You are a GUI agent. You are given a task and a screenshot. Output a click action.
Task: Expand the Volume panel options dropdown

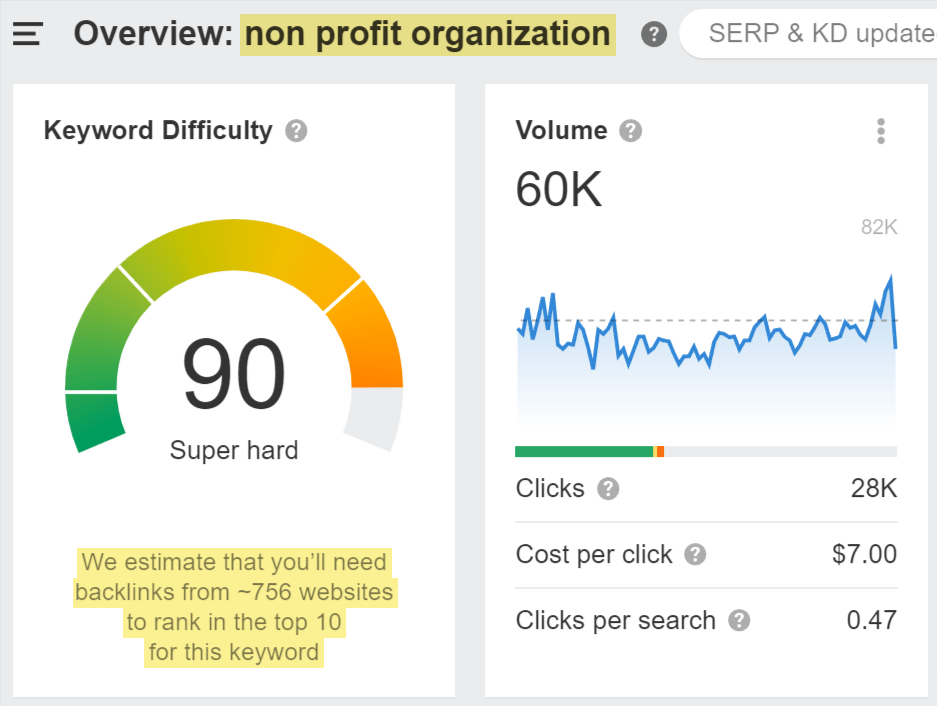pos(881,130)
